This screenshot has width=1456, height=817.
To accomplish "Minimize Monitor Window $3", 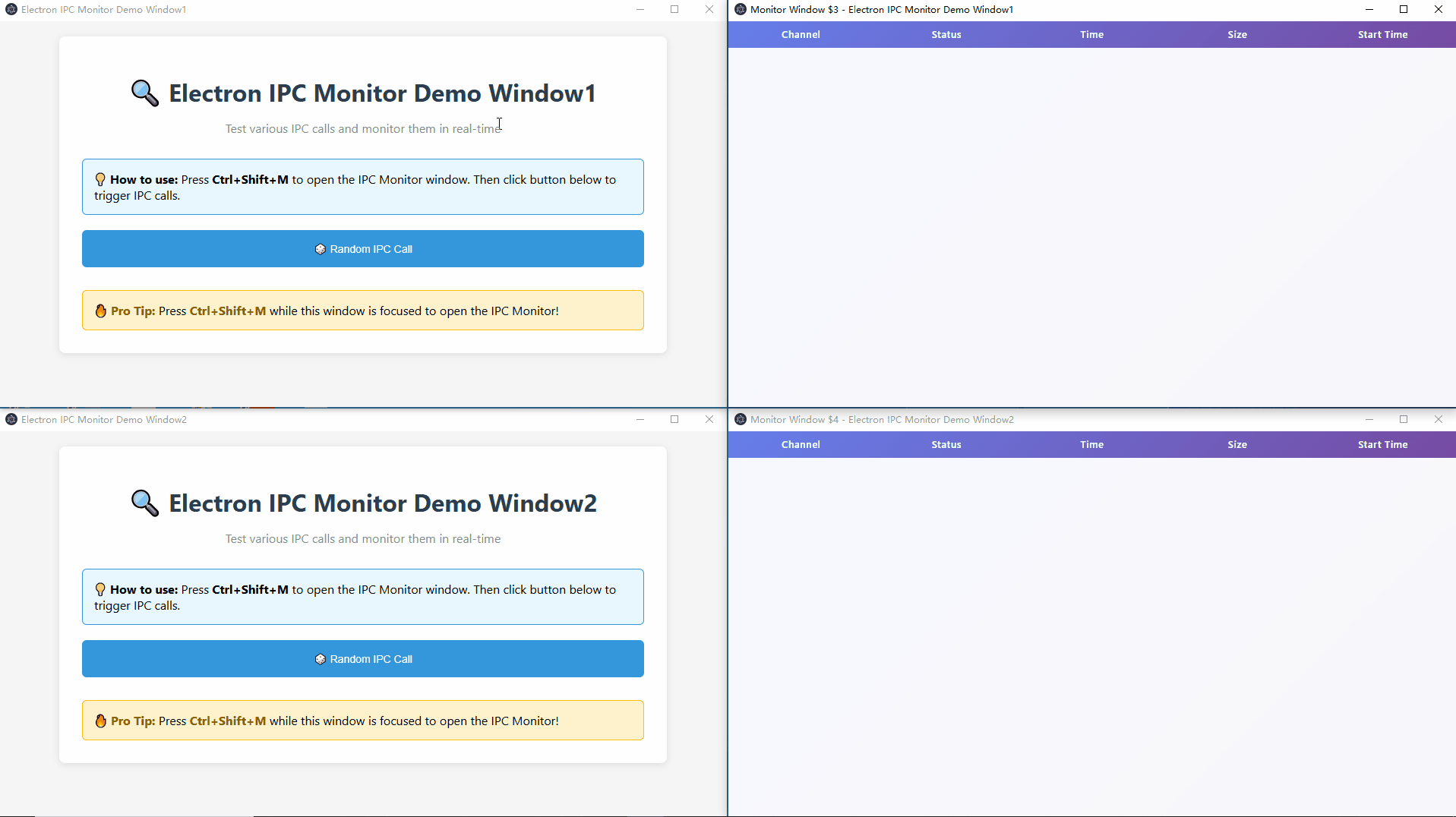I will 1369,10.
